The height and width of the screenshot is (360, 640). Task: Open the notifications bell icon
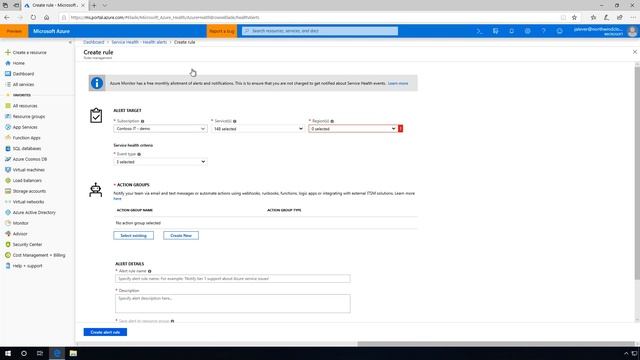511,31
